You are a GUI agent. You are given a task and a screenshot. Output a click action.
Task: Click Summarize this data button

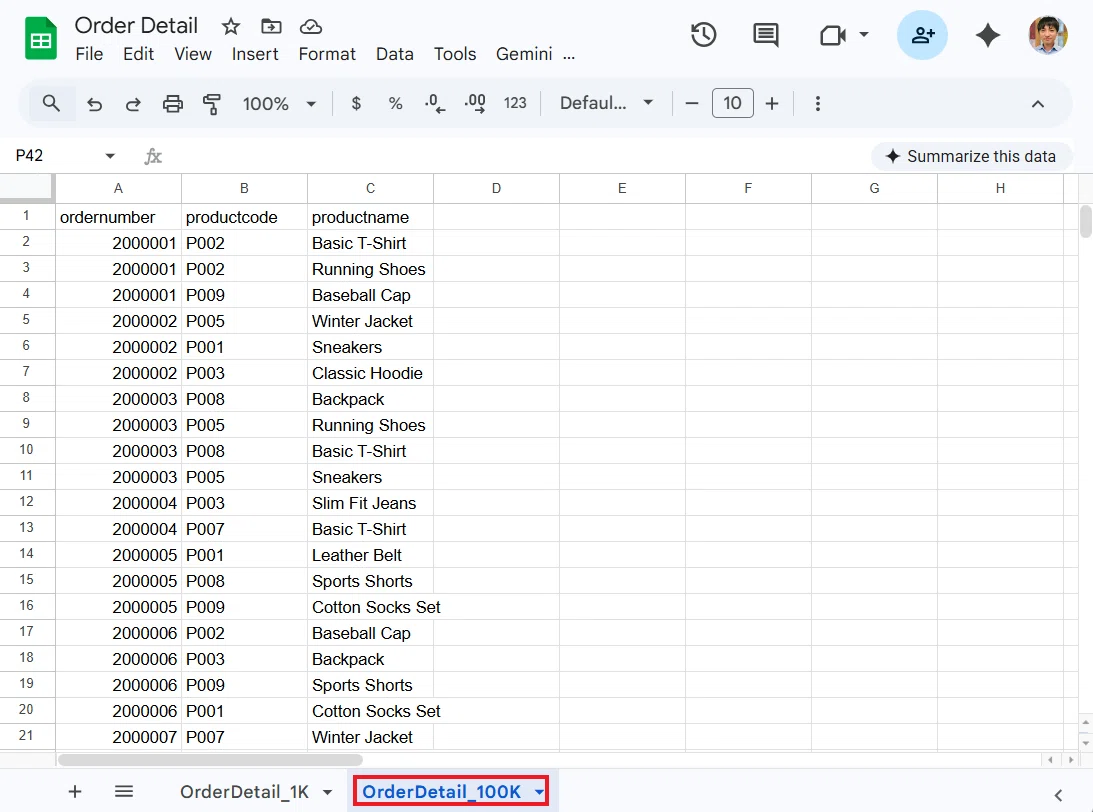pos(971,156)
